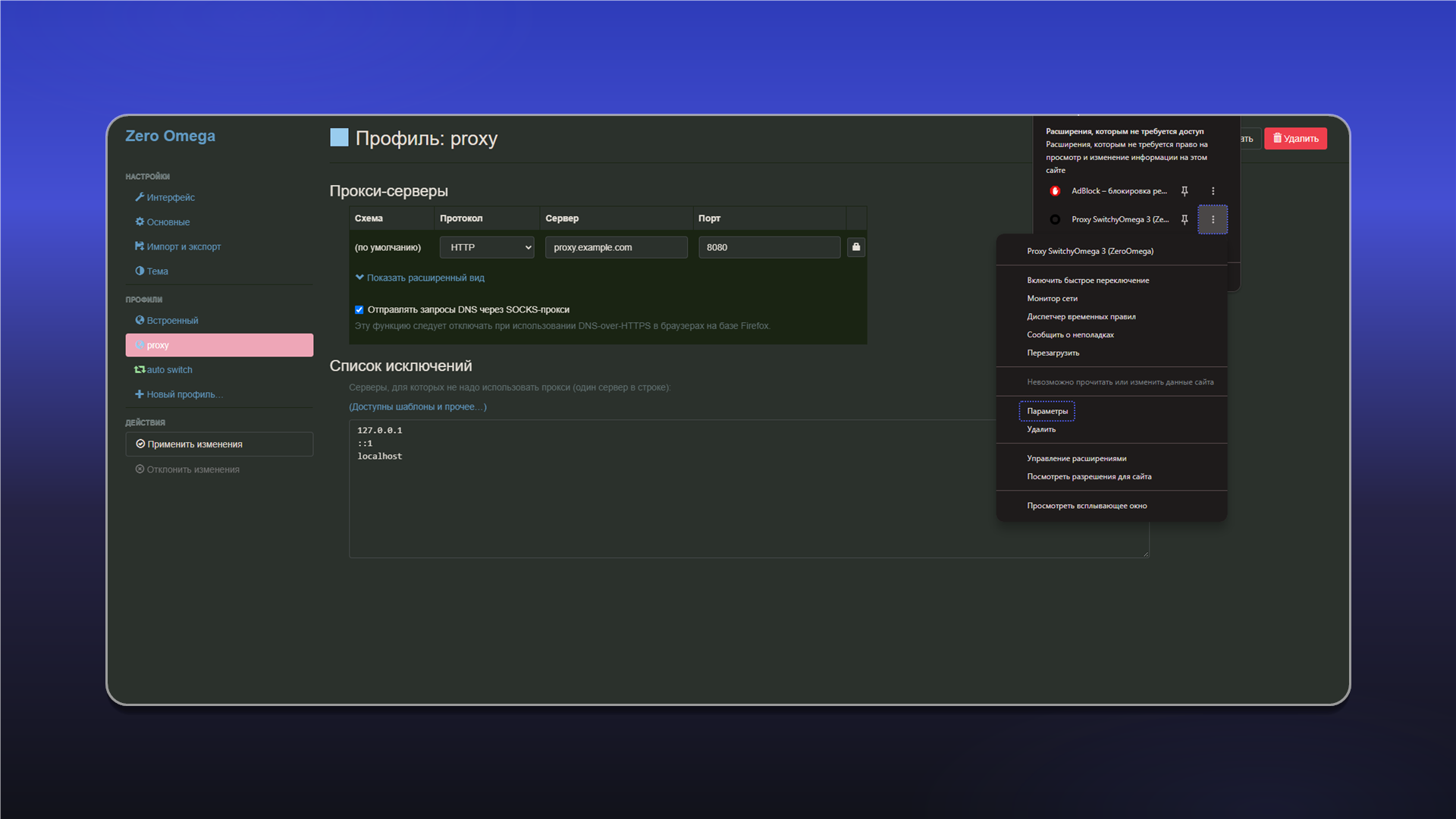1456x819 pixels.
Task: Click the AdBlock red extension icon
Action: pyautogui.click(x=1055, y=191)
